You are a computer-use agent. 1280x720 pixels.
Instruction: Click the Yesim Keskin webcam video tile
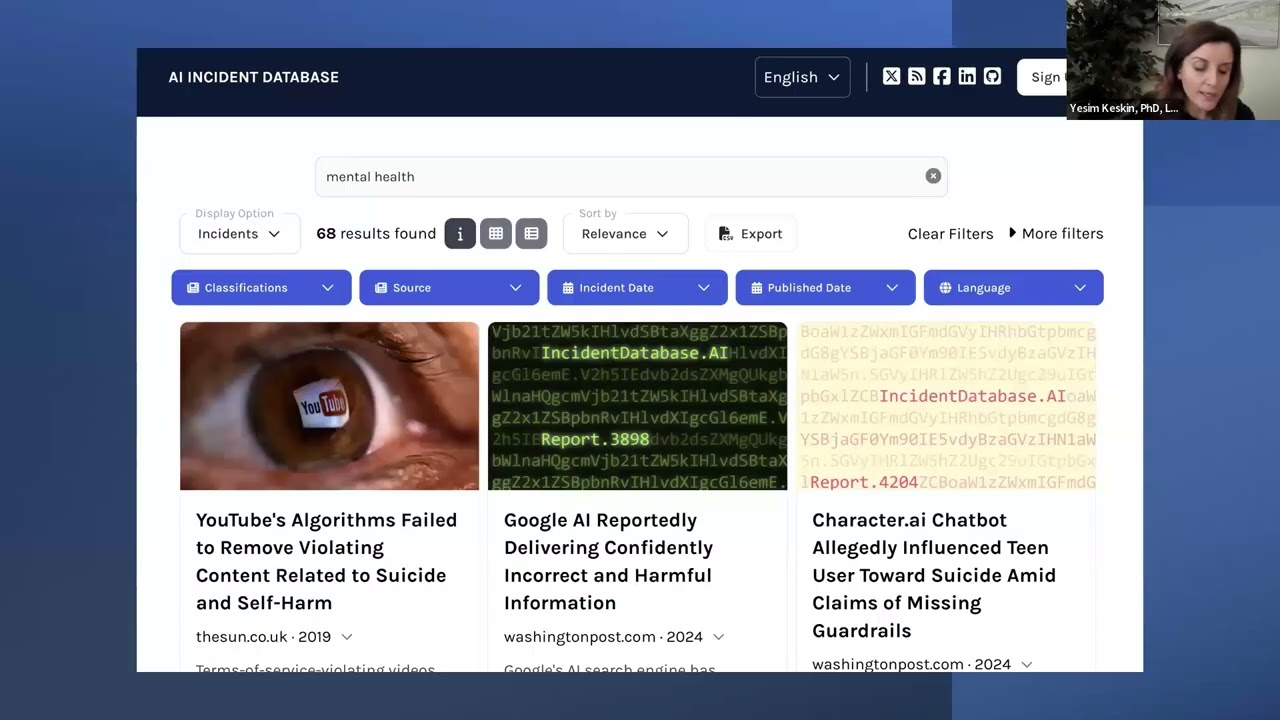(x=1173, y=60)
